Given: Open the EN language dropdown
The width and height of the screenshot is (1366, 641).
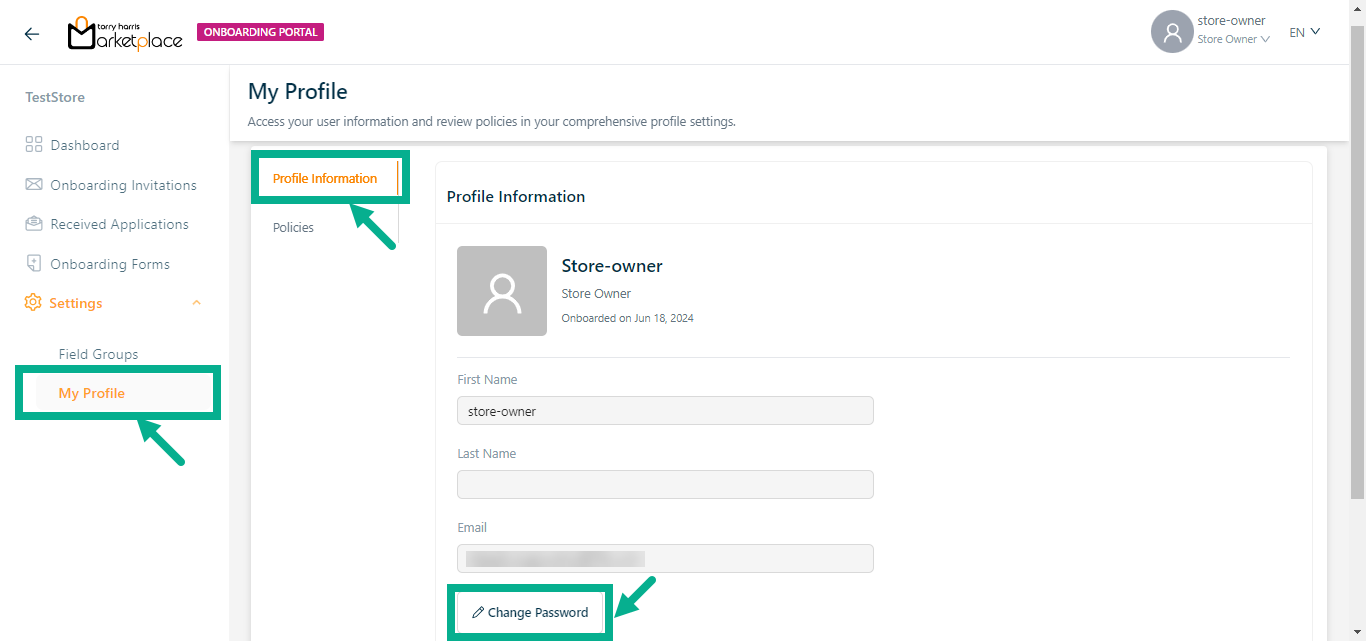Looking at the screenshot, I should (1305, 32).
